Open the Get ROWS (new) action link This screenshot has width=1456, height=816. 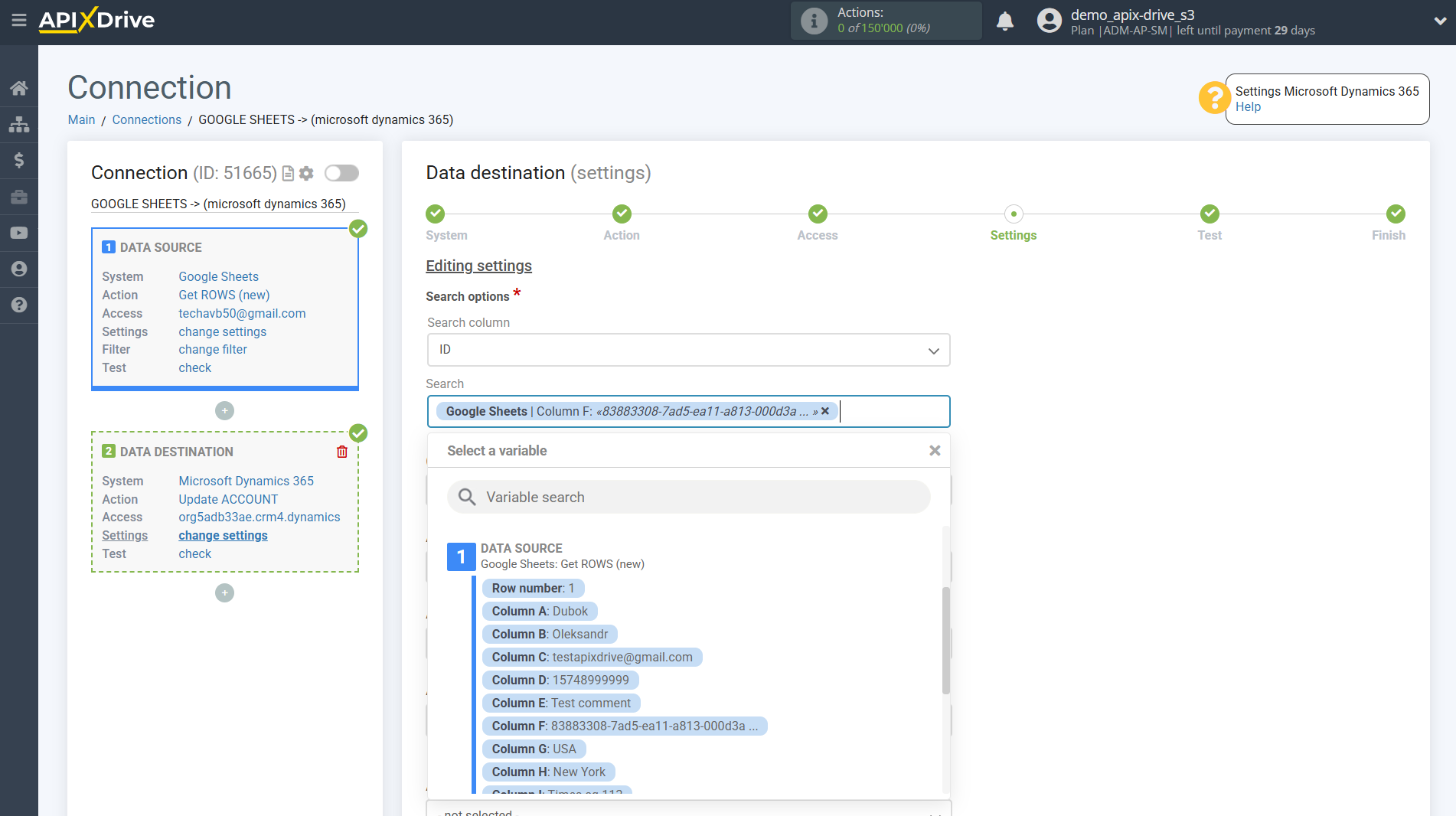[224, 295]
